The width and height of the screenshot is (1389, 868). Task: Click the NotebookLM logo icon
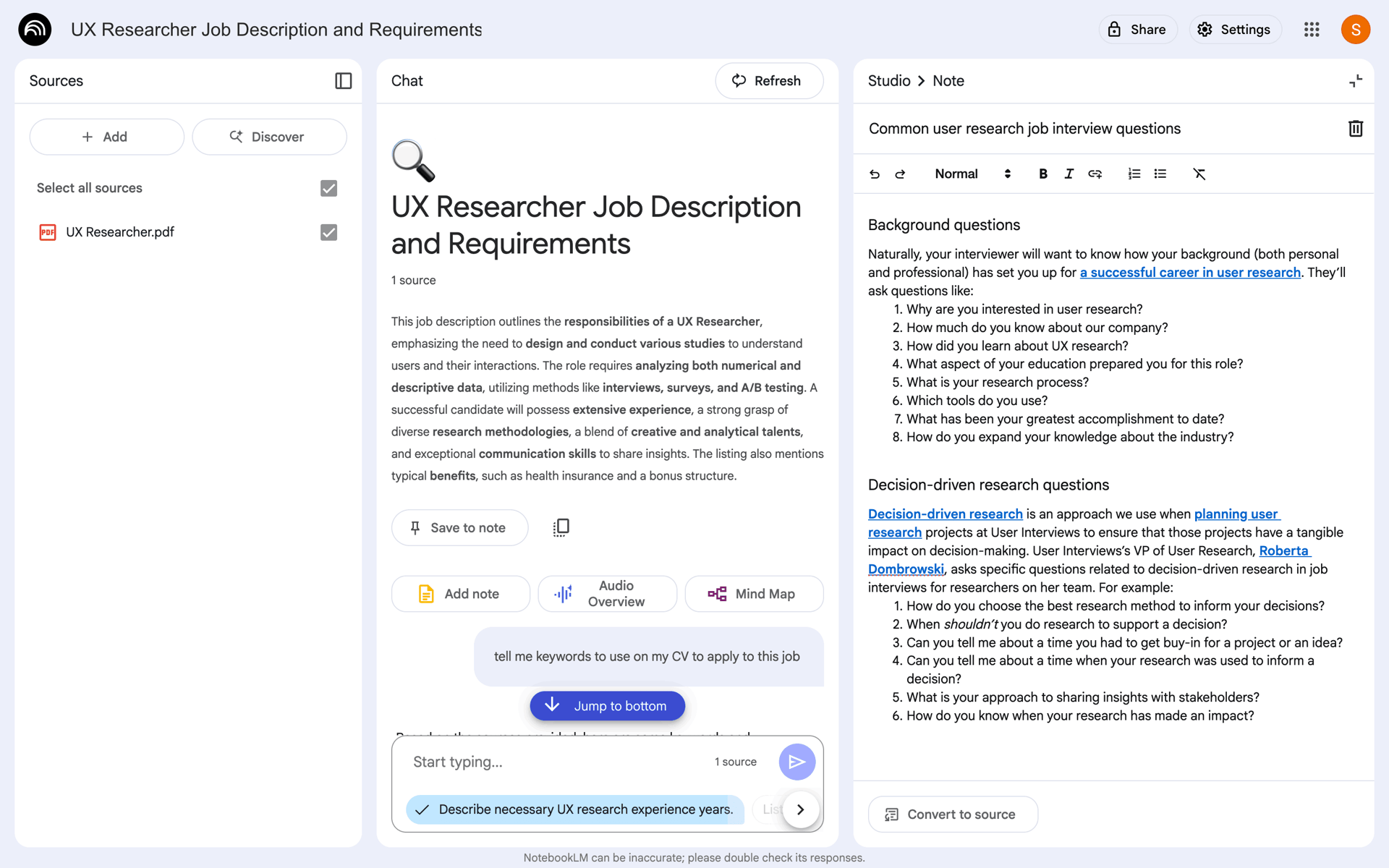[35, 30]
